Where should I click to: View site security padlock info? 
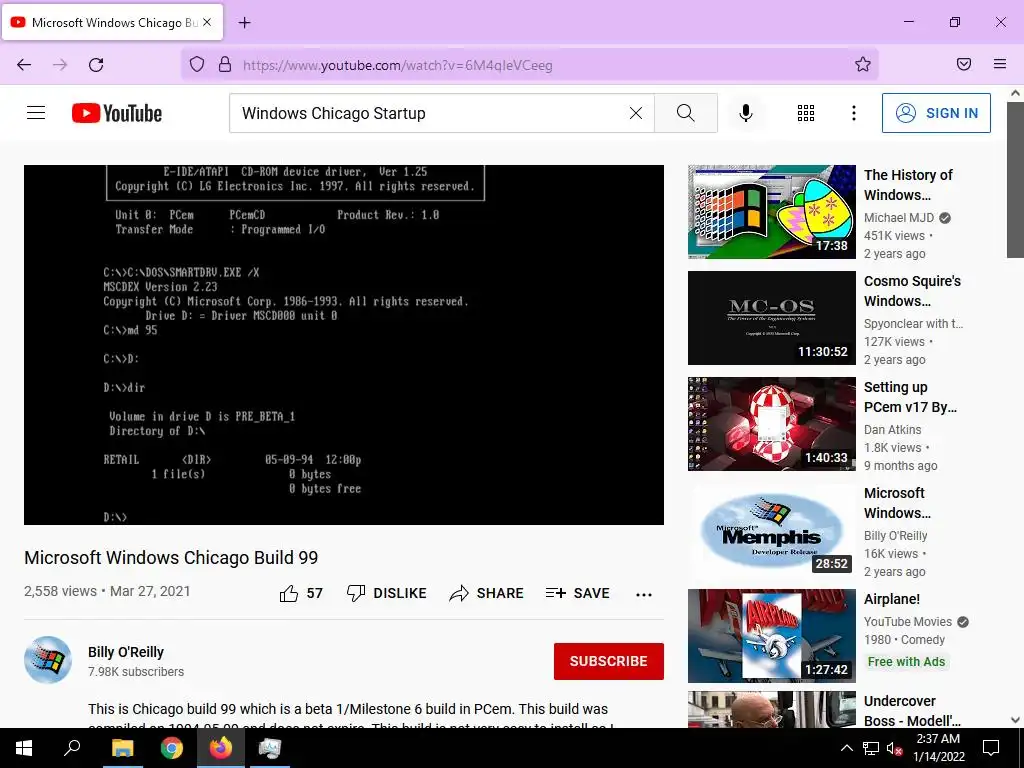(225, 64)
